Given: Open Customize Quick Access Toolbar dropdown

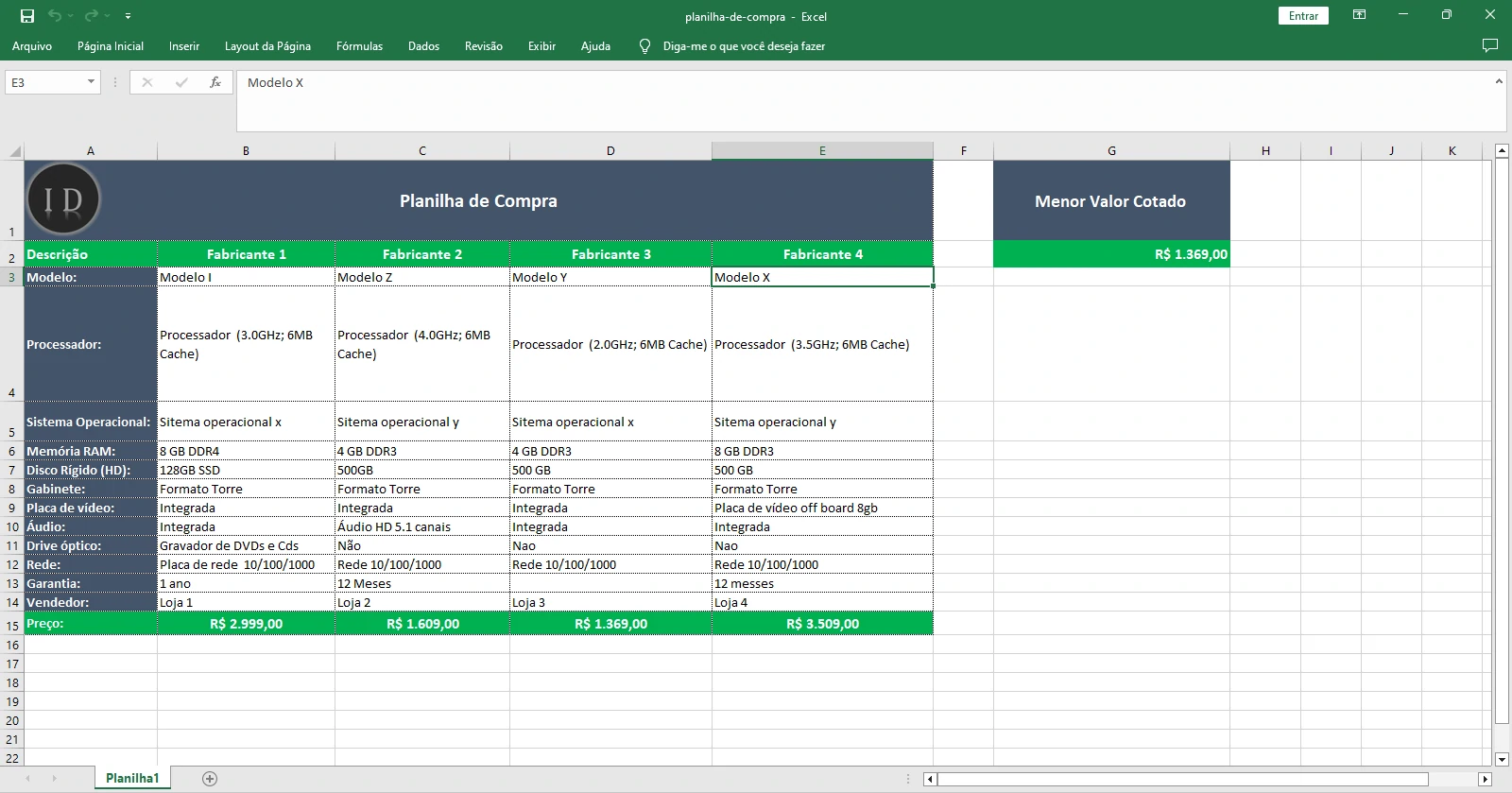Looking at the screenshot, I should click(x=128, y=16).
